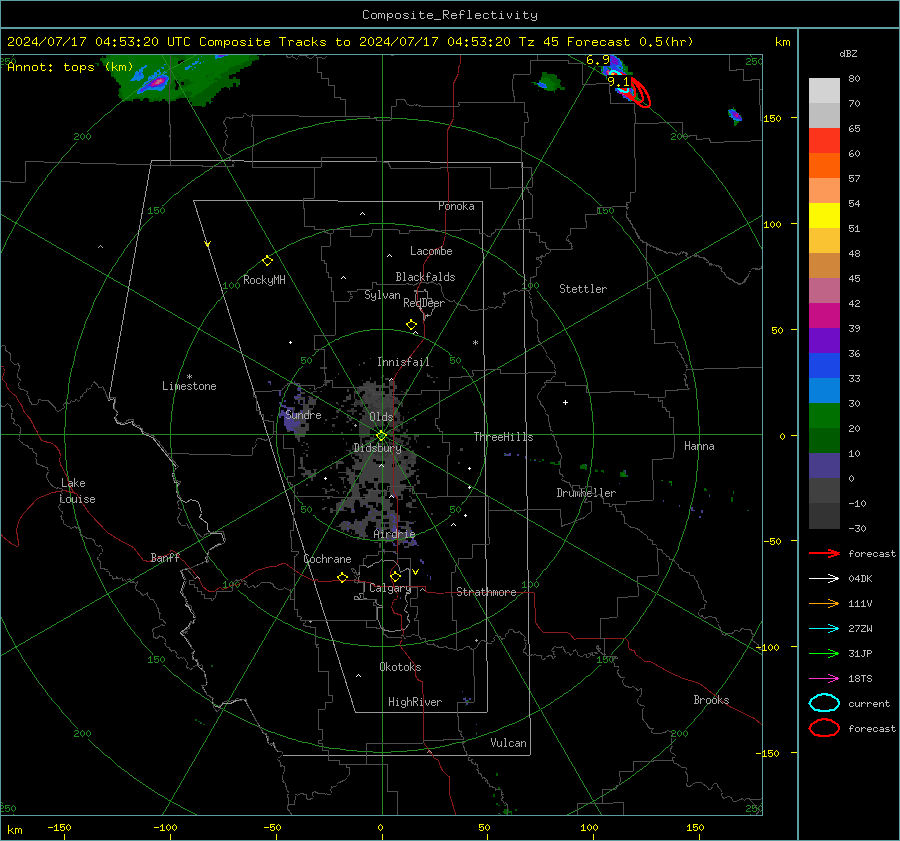The image size is (900, 841).
Task: Click the yellow diamond marker beside RockyMH
Action: [267, 261]
